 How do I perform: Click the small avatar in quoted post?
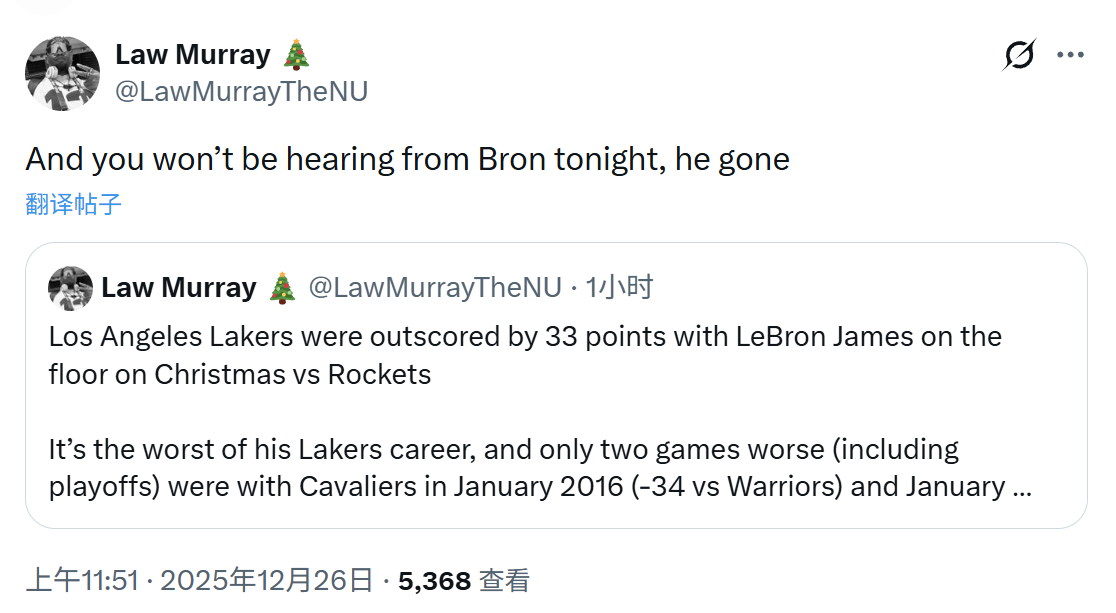[x=71, y=288]
